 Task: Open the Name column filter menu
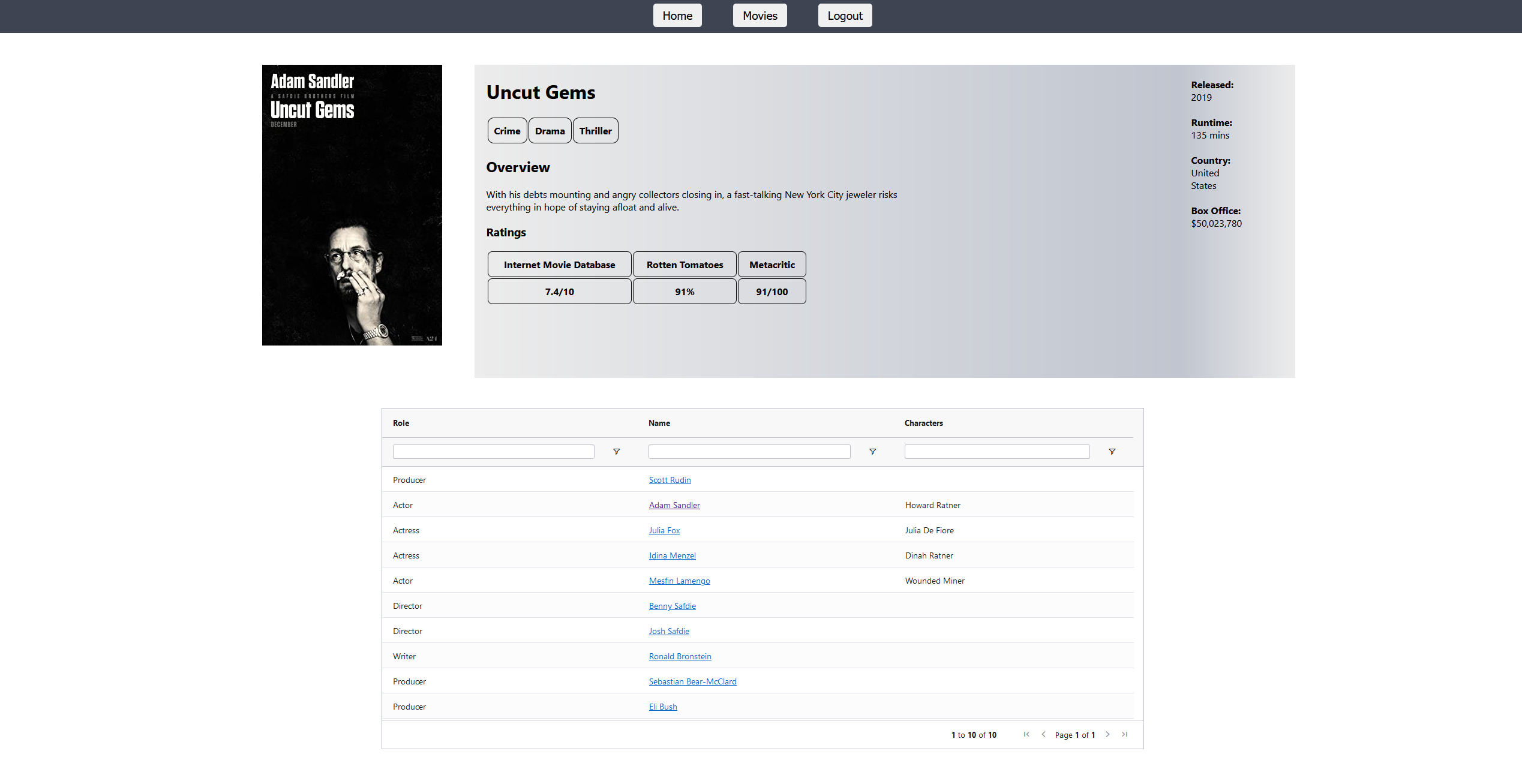click(x=872, y=451)
